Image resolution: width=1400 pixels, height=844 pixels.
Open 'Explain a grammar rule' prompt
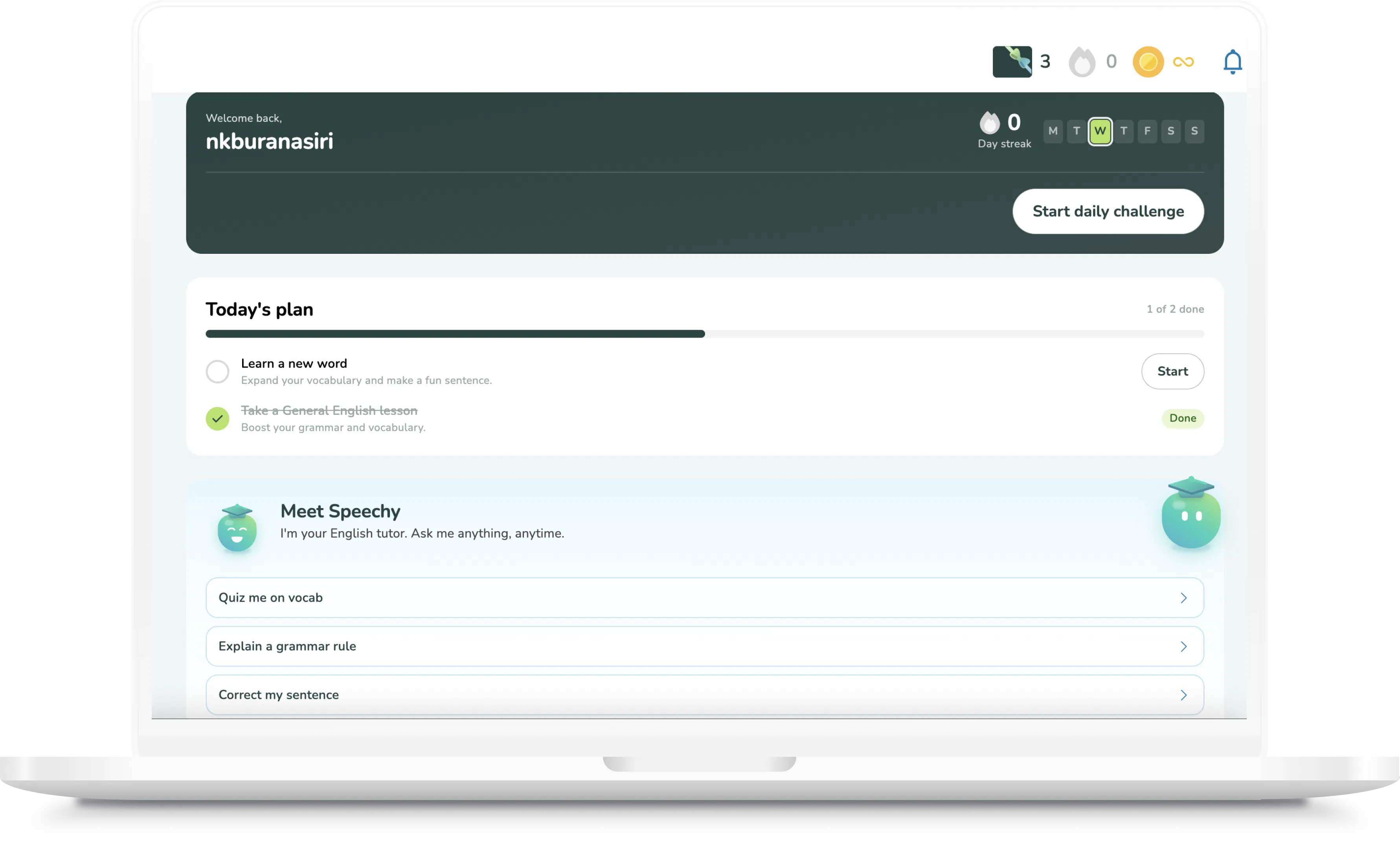705,646
